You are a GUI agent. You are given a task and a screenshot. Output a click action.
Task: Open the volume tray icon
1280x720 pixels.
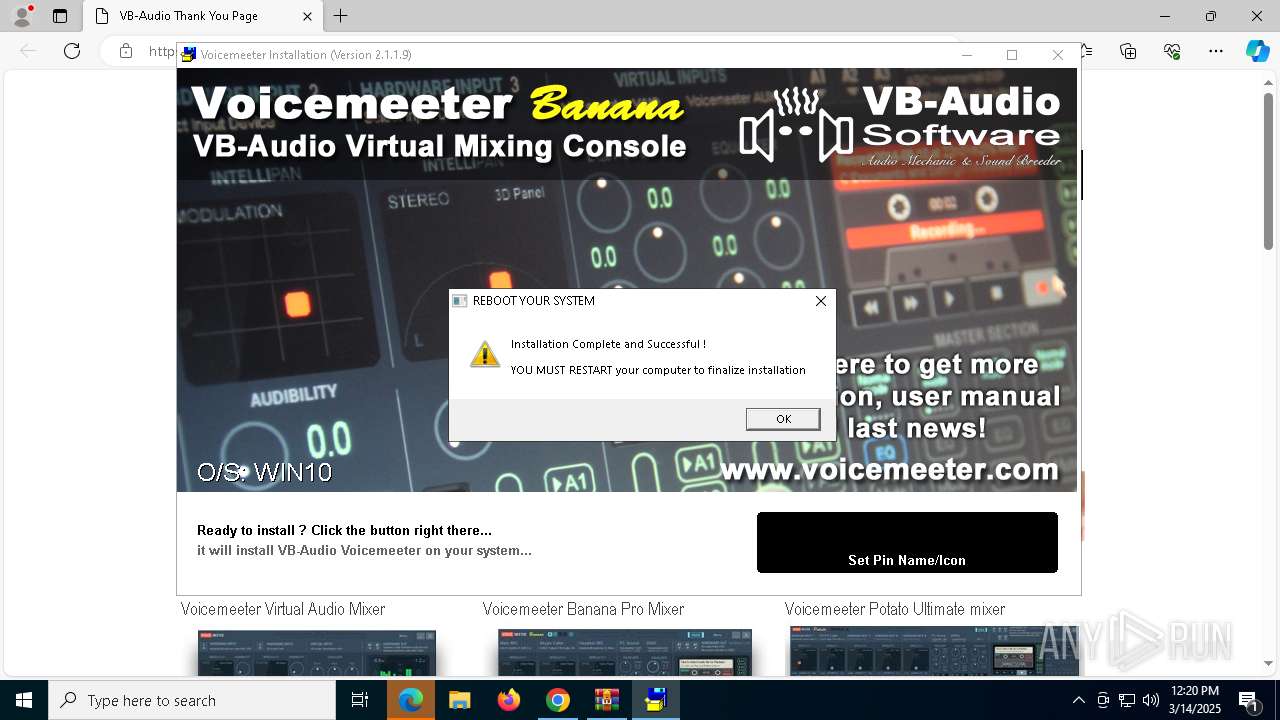pos(1151,700)
